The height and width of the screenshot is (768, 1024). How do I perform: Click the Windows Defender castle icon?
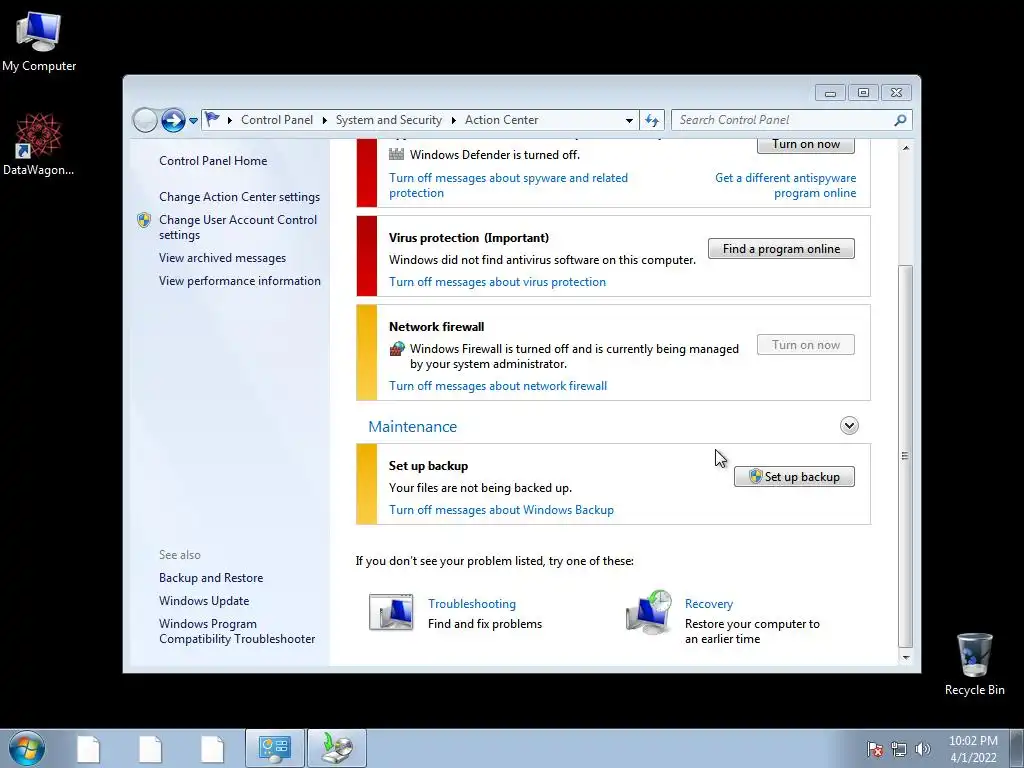click(x=396, y=155)
